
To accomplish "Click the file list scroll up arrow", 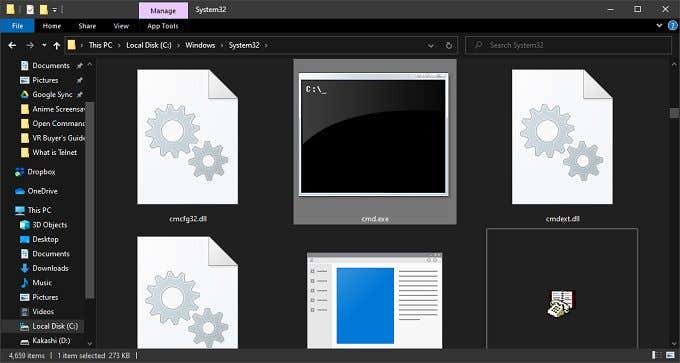I will pos(674,65).
